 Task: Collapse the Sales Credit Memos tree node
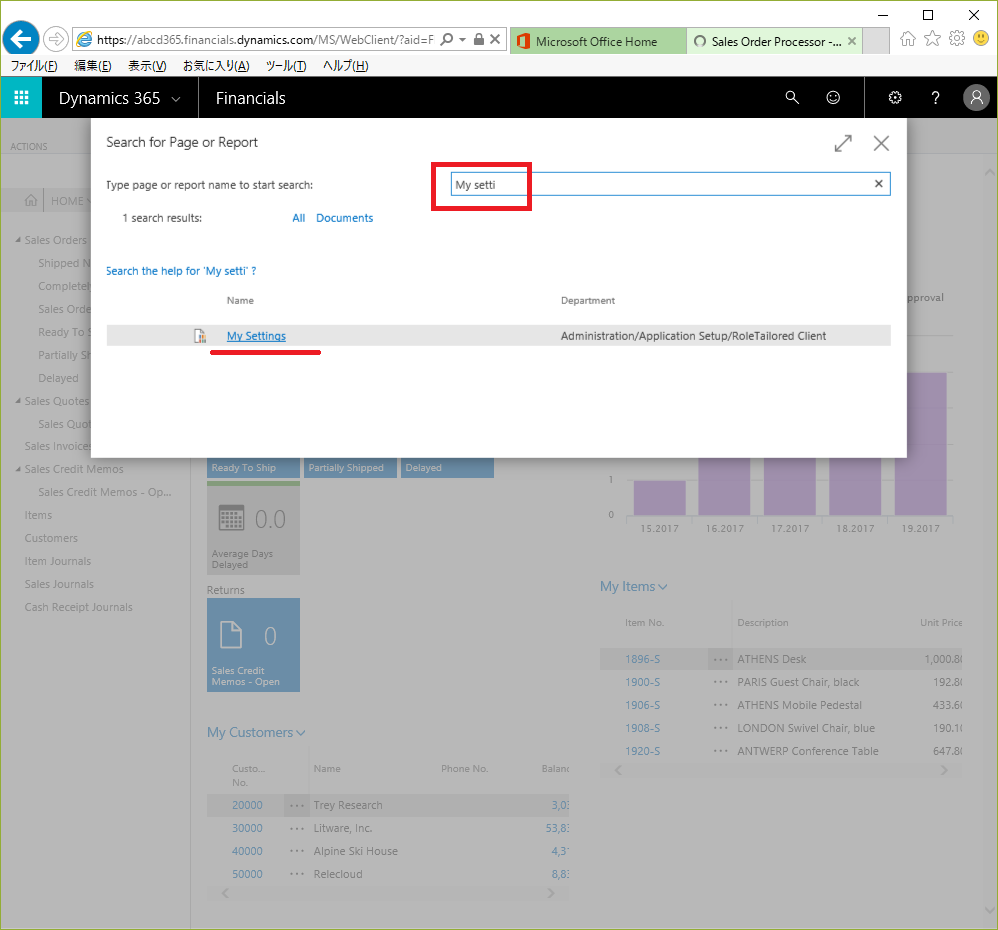pyautogui.click(x=18, y=469)
